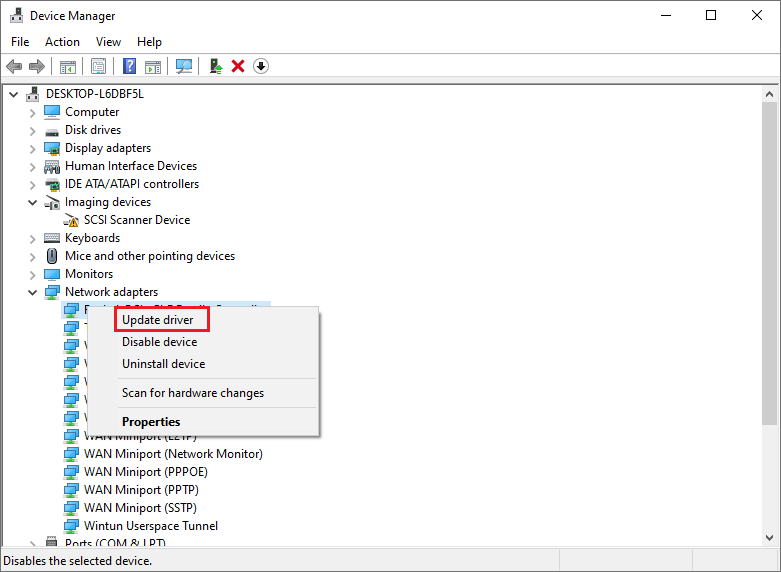781x572 pixels.
Task: Click Properties in the context menu
Action: click(151, 422)
